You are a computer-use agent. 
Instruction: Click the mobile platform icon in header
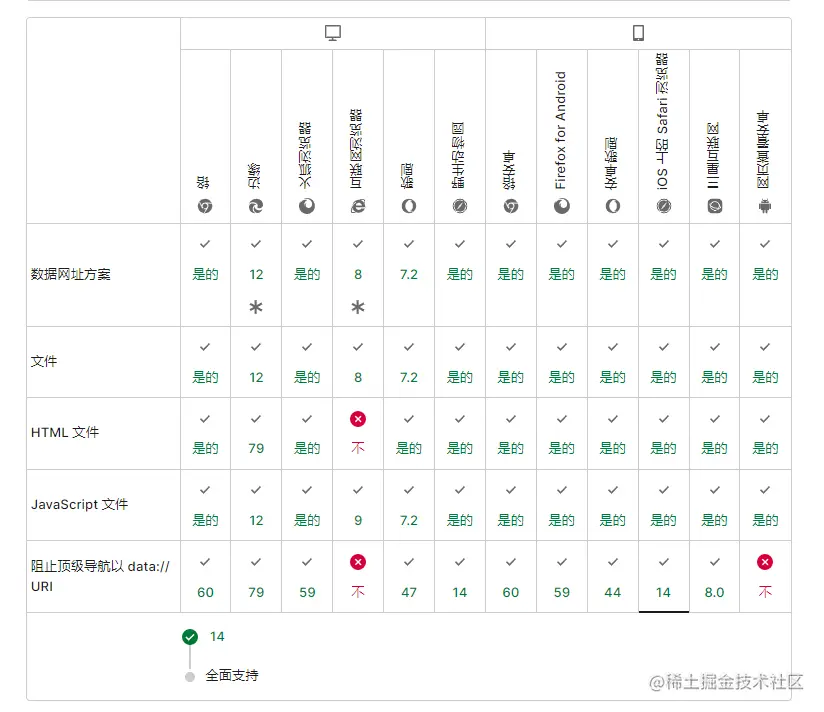(x=638, y=33)
